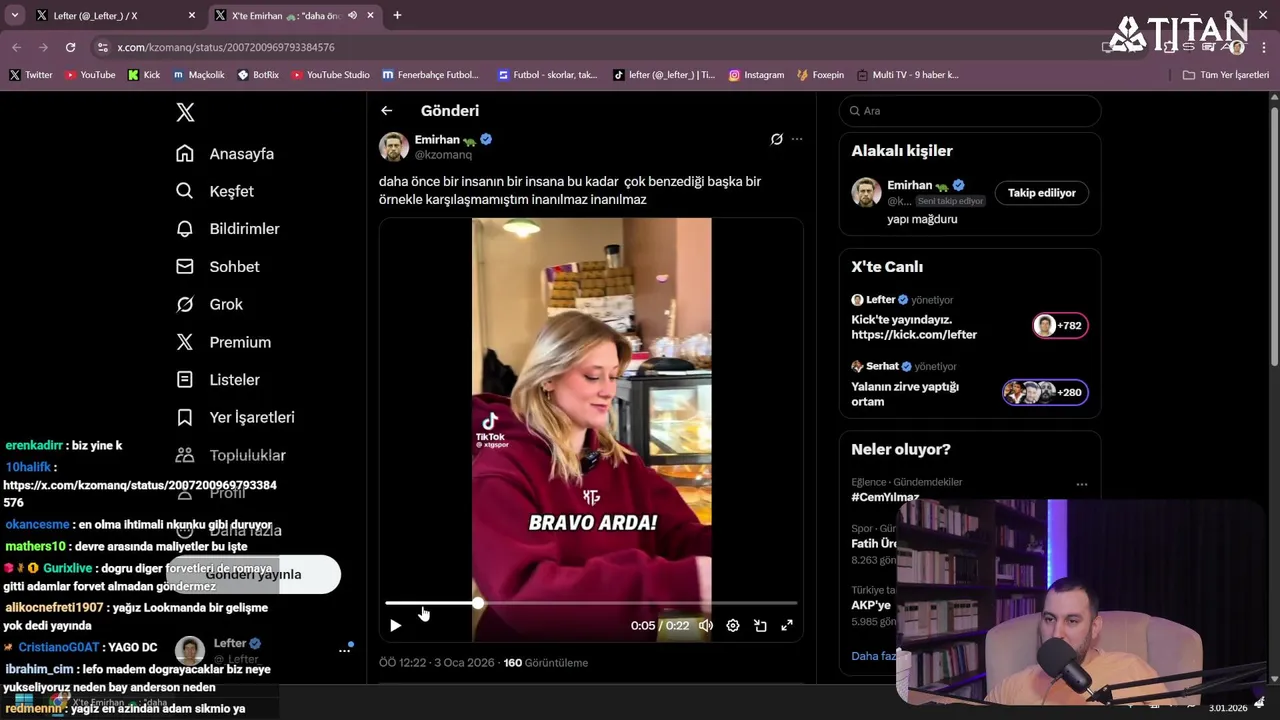Open Yer İşaretleri bookmarks

coord(235,417)
